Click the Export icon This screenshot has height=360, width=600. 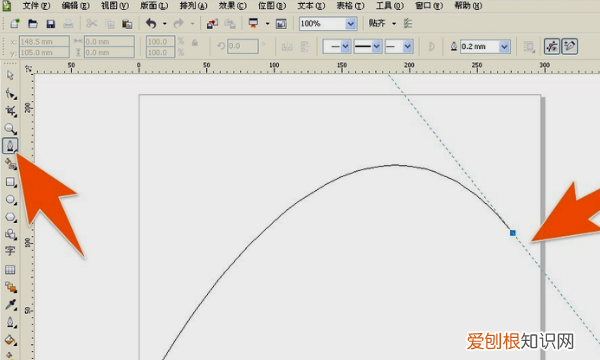(x=230, y=24)
